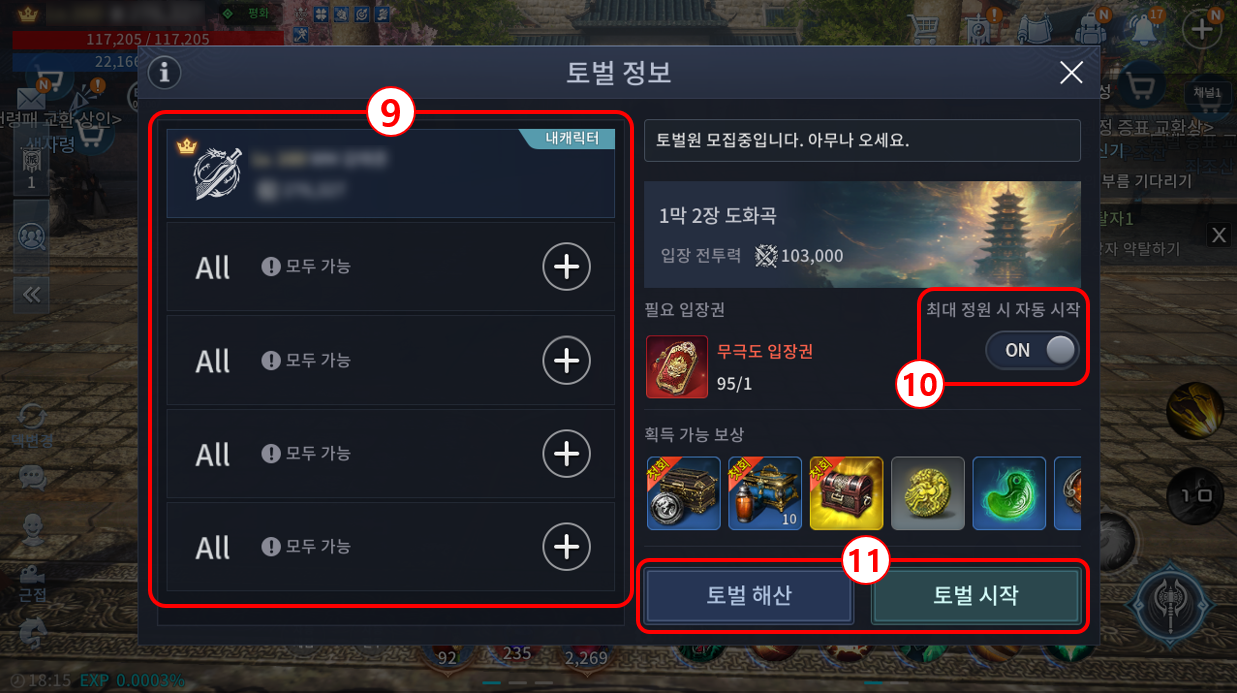
Task: Toggle auto-start ON switch
Action: (1032, 350)
